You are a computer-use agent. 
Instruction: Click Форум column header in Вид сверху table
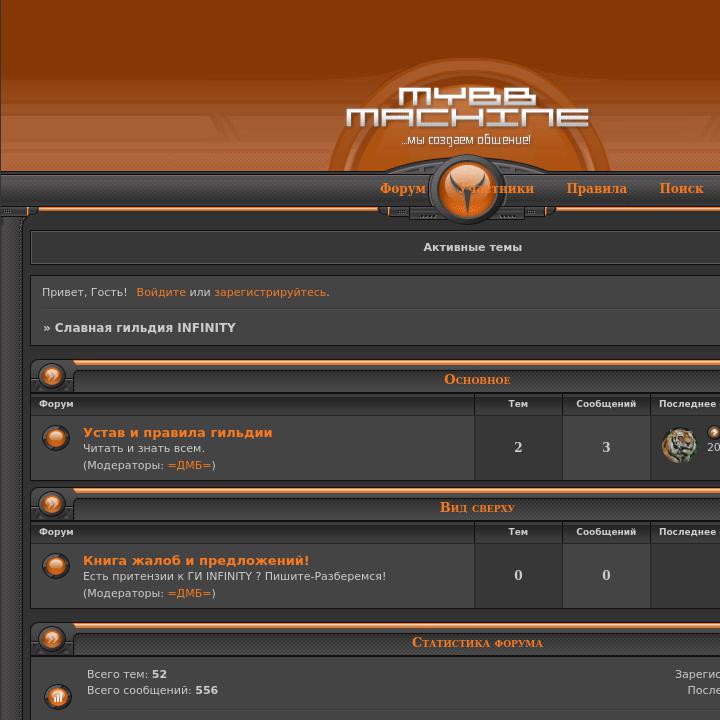tap(56, 531)
